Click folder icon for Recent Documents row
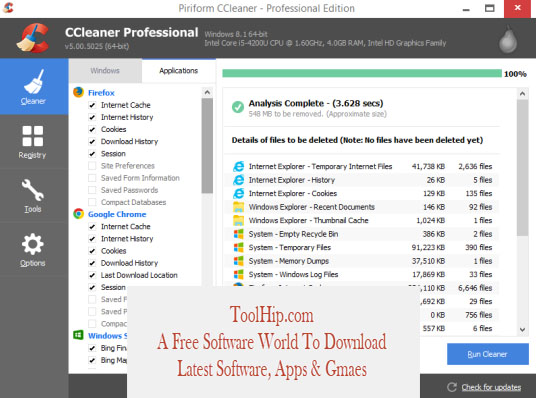Image resolution: width=536 pixels, height=398 pixels. pos(238,207)
